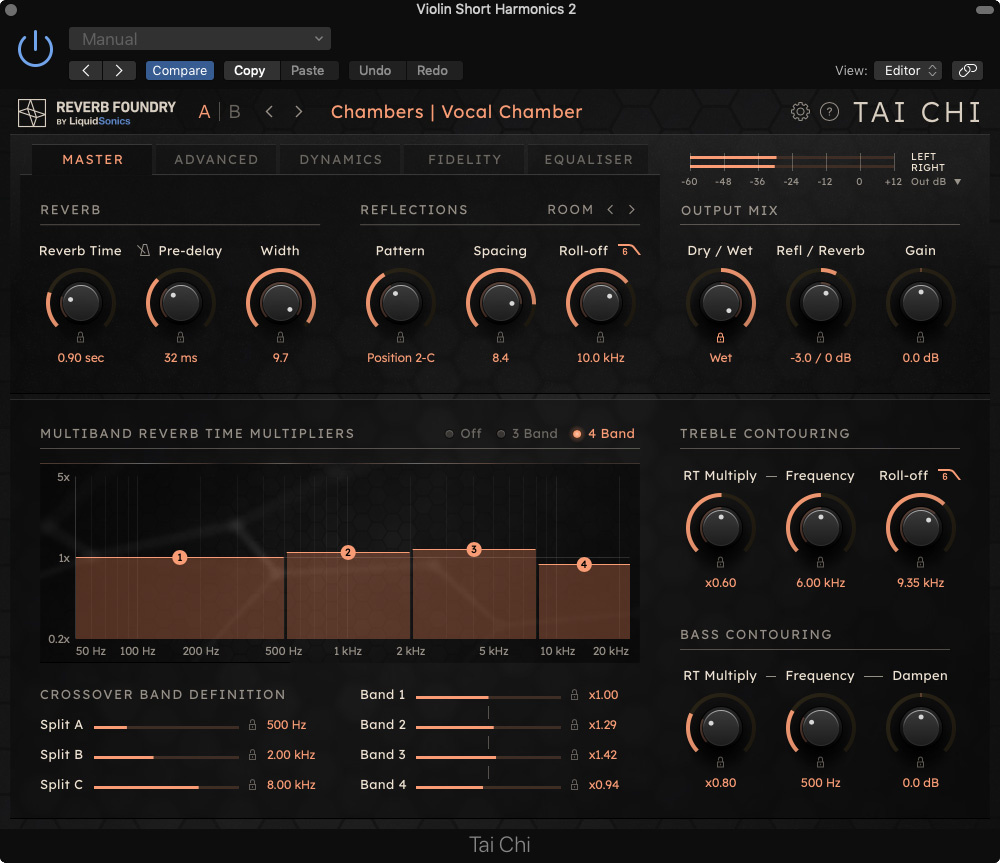The image size is (1000, 863).
Task: Open the help question mark icon
Action: point(829,112)
